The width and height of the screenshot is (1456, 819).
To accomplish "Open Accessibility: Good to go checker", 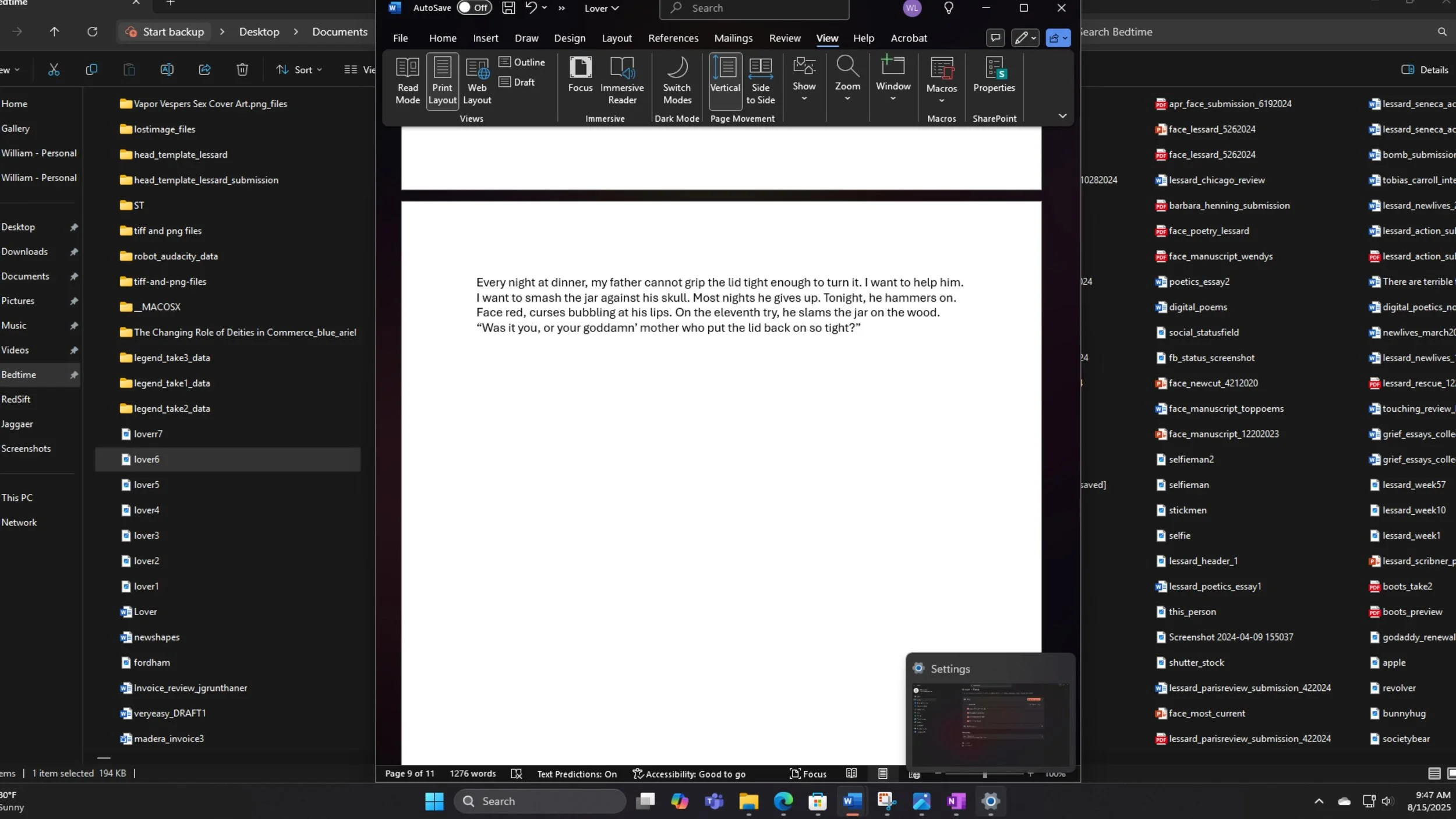I will (x=689, y=774).
